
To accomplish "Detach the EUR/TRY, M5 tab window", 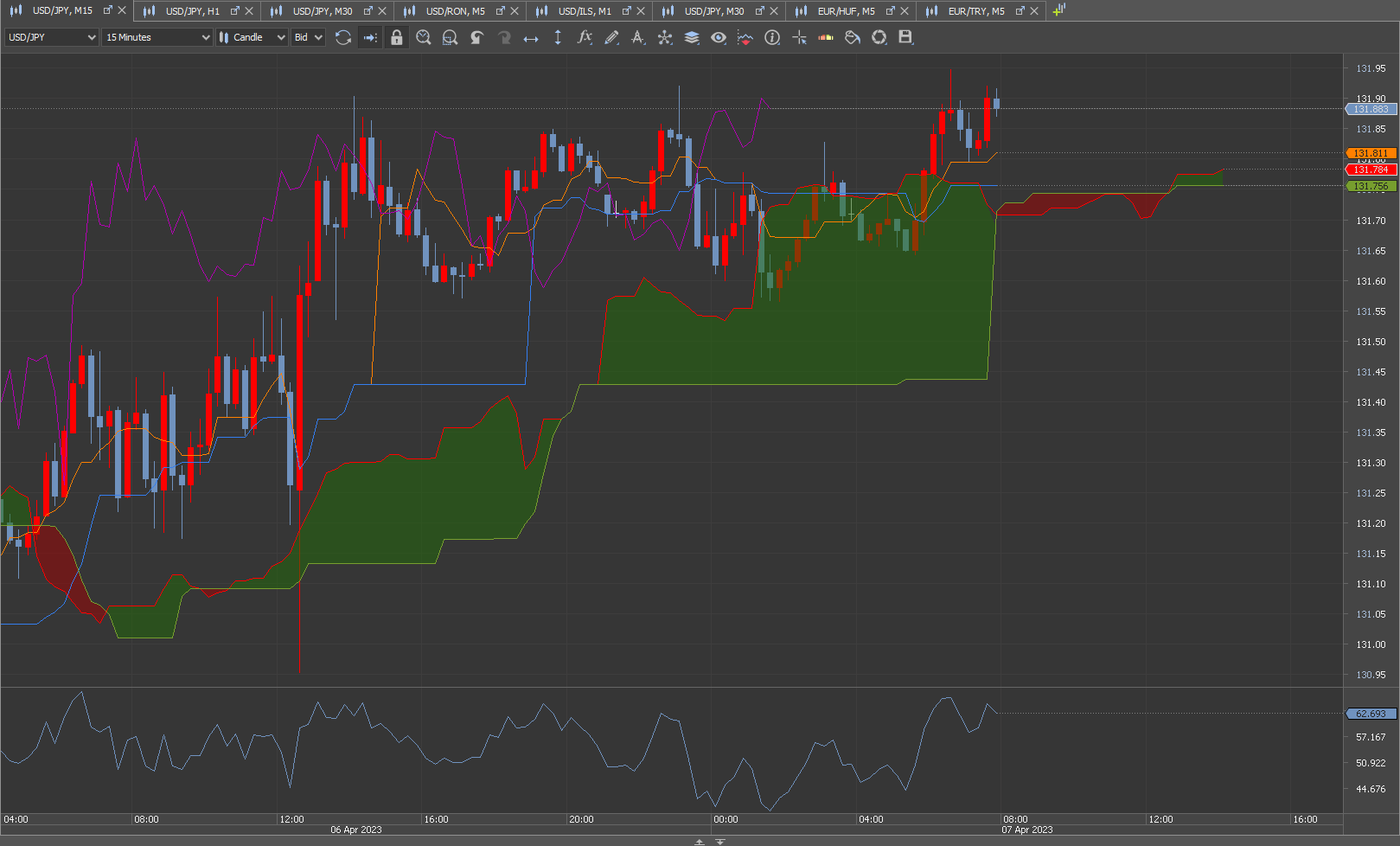I will click(1020, 11).
